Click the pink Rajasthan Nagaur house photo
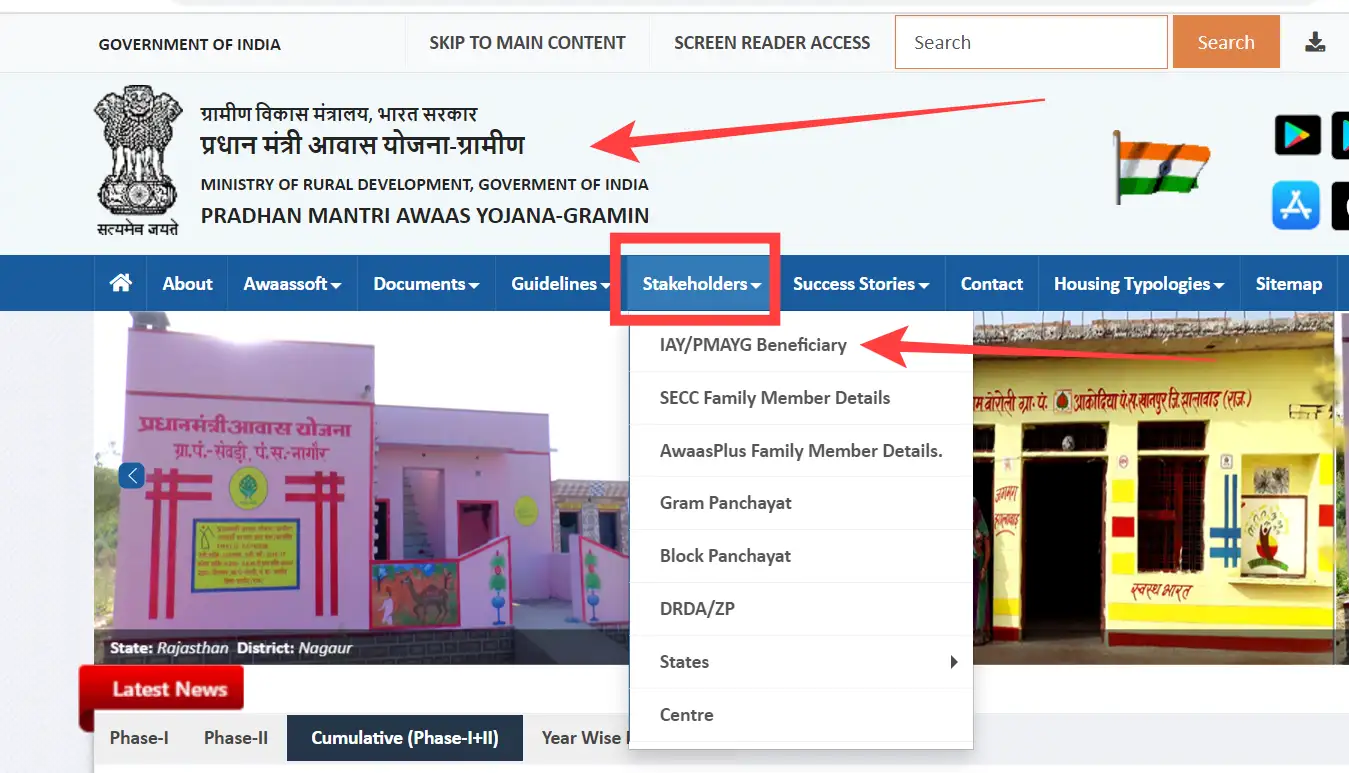This screenshot has width=1349, height=773. point(362,488)
